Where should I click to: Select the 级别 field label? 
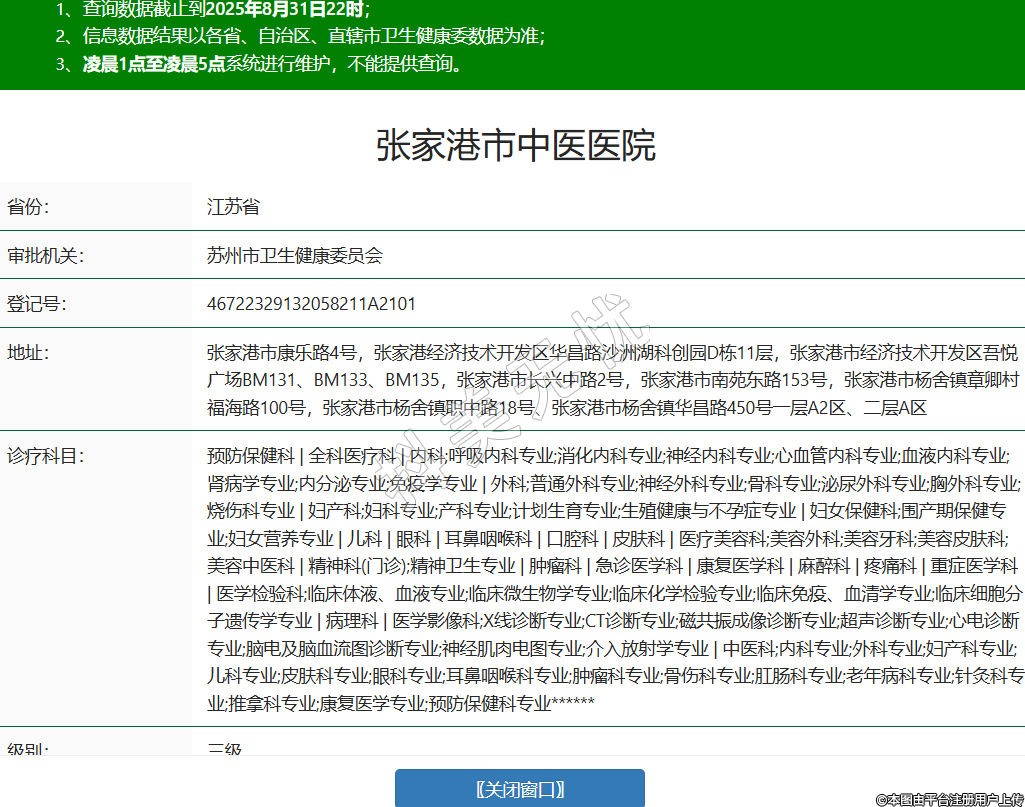pos(28,748)
